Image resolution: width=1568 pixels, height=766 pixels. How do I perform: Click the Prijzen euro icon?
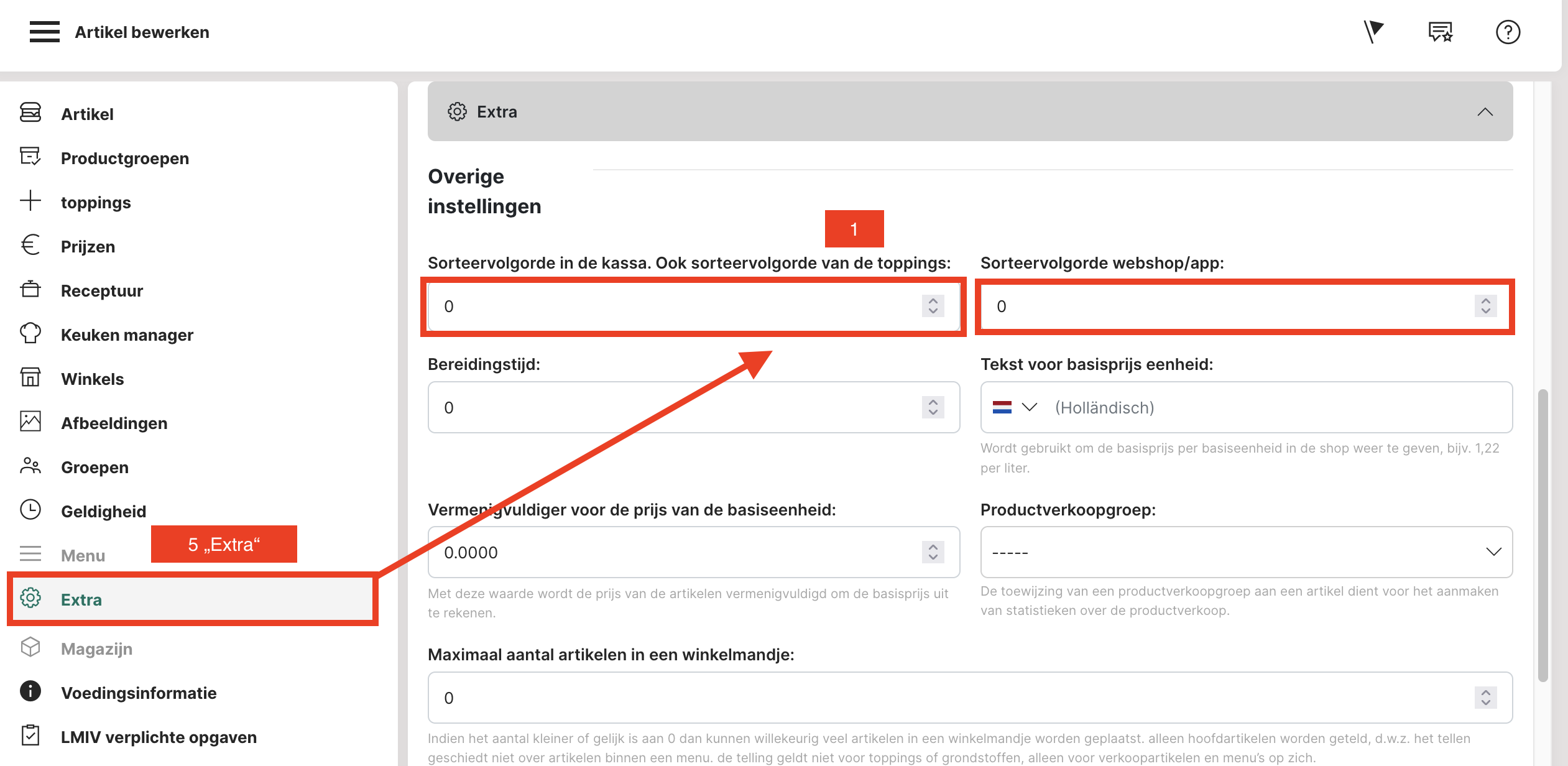point(30,246)
